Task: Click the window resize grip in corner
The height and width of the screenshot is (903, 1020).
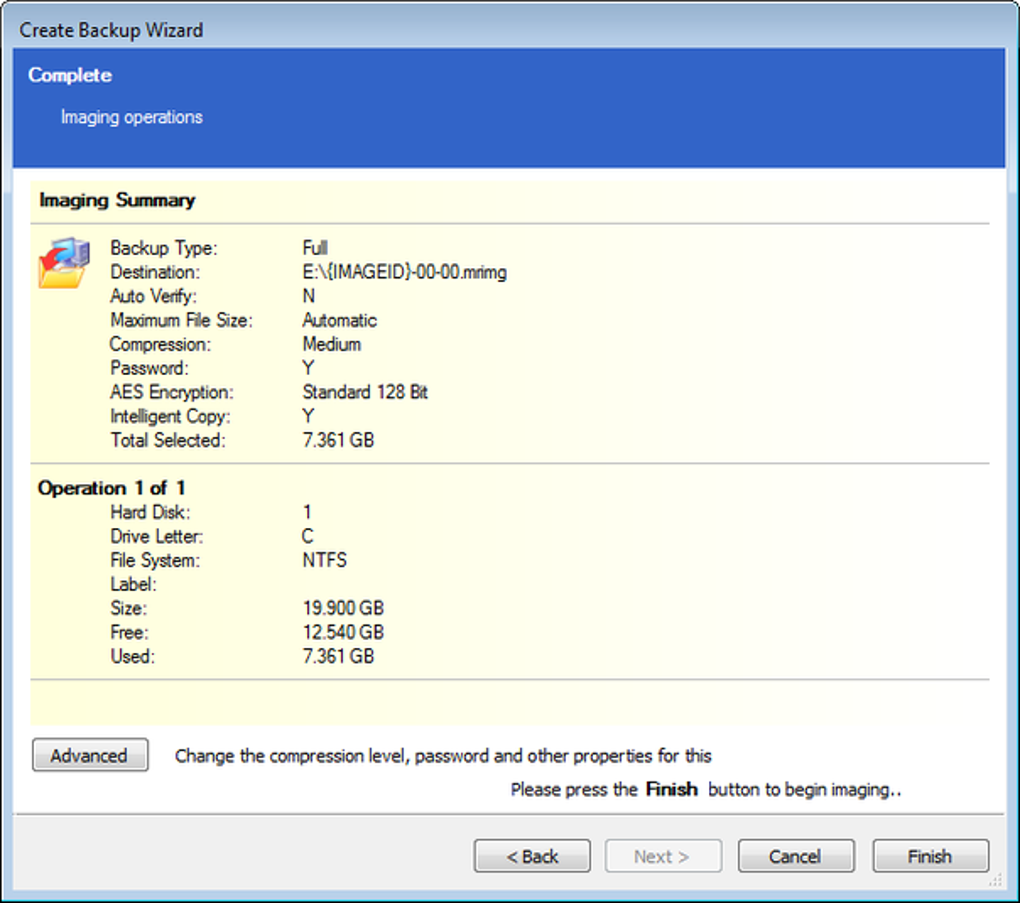Action: point(995,880)
